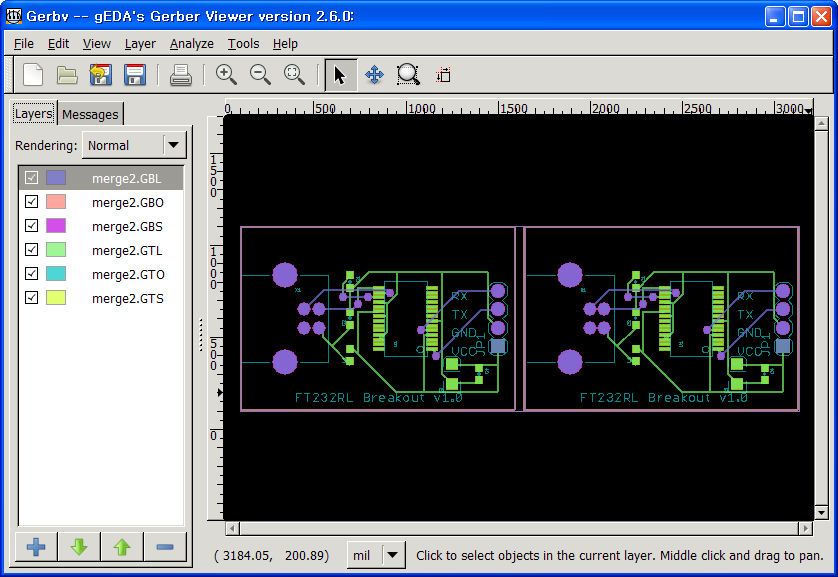The width and height of the screenshot is (838, 577).
Task: Select the Zoom tool with marquee
Action: coord(408,75)
